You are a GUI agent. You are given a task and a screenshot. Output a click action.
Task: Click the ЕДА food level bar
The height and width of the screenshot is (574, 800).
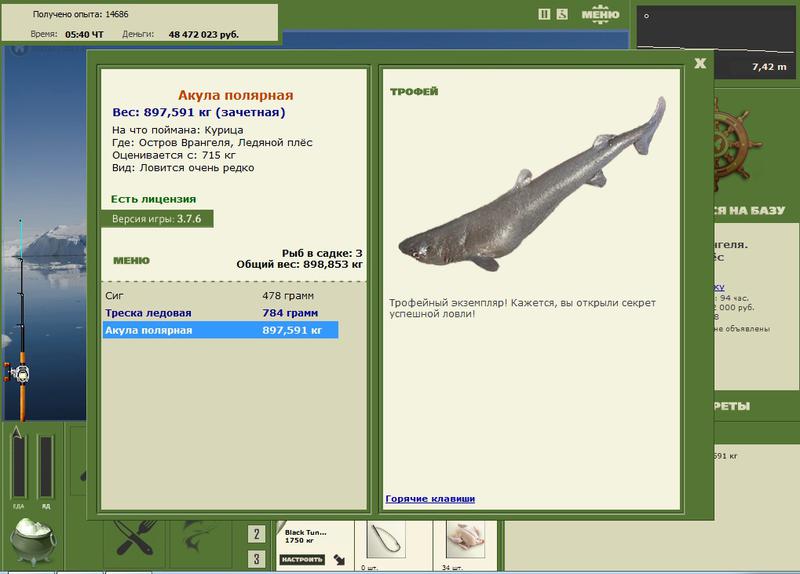[x=19, y=466]
